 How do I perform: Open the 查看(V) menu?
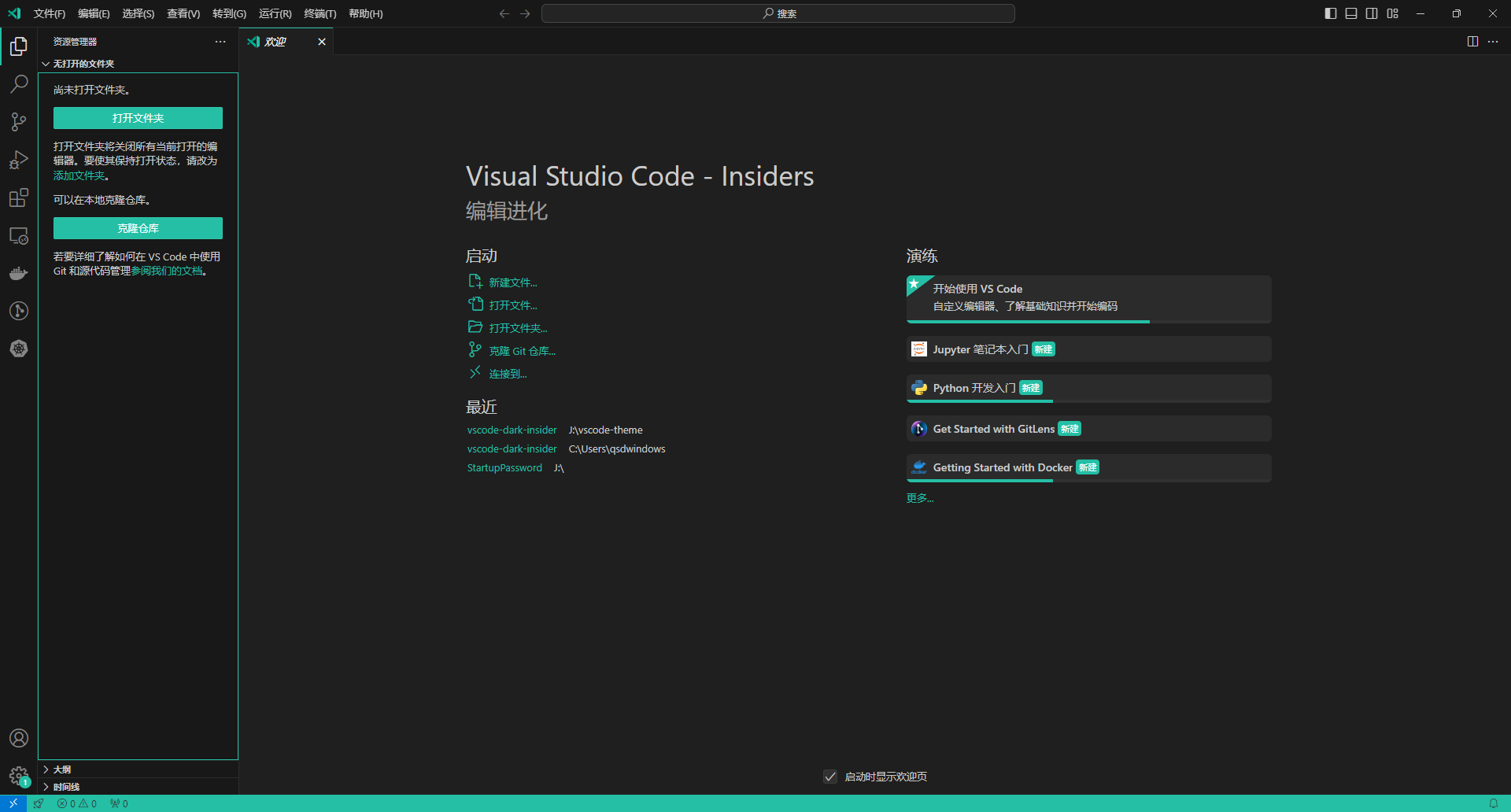tap(183, 13)
